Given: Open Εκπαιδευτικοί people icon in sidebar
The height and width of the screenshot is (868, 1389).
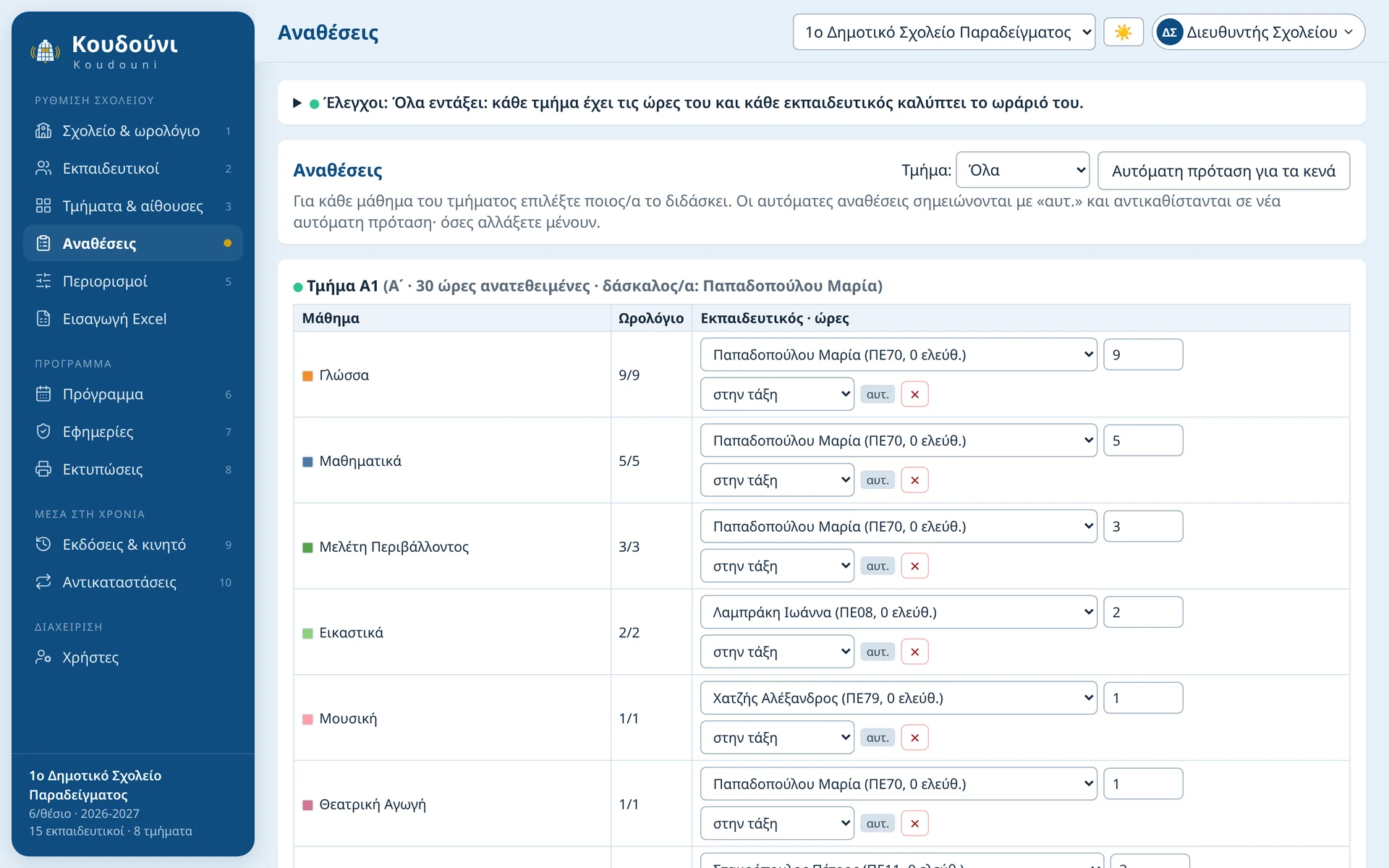Looking at the screenshot, I should 43,169.
